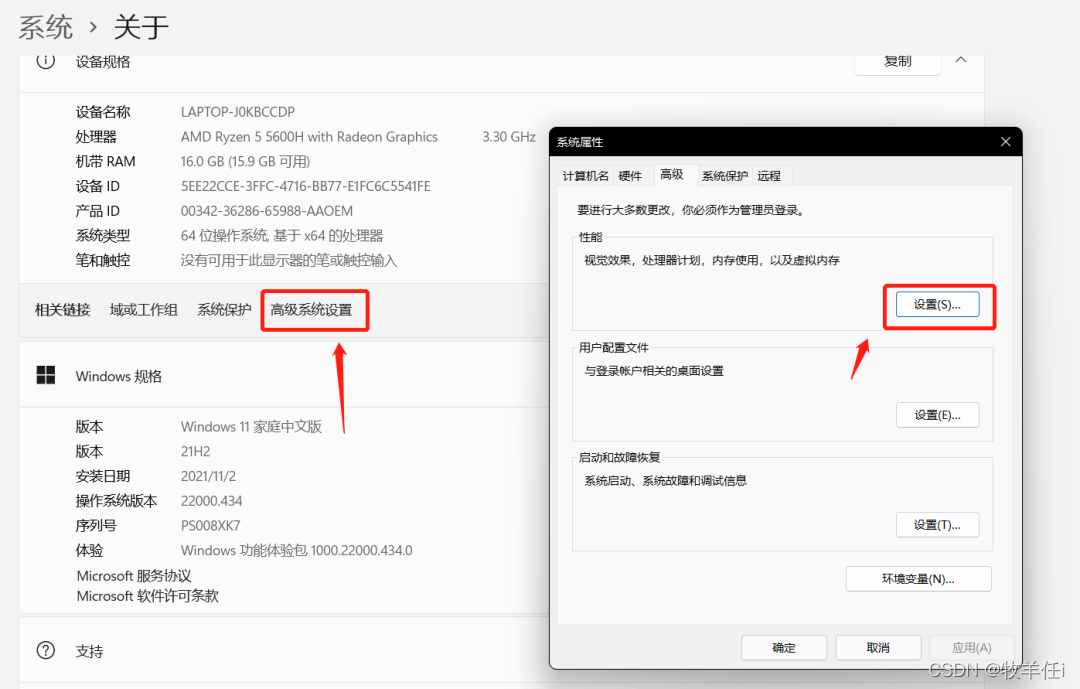1080x689 pixels.
Task: Select serial number PS008XK7
Action: (210, 526)
